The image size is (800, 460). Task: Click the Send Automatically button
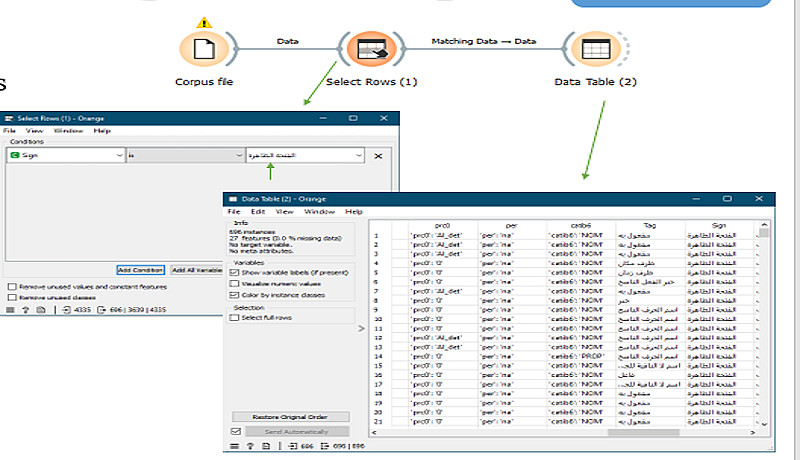click(x=296, y=431)
